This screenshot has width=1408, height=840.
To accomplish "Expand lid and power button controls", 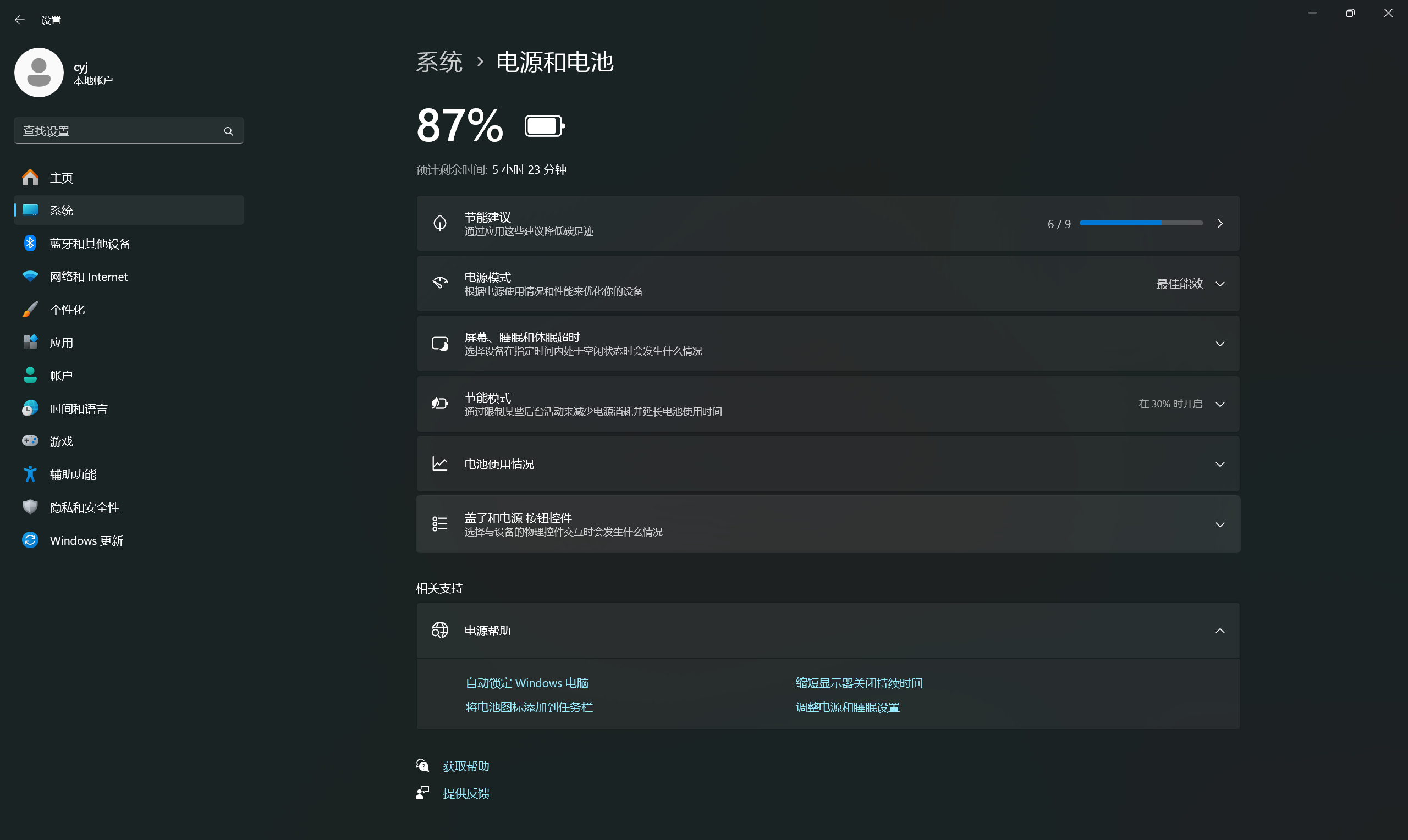I will [1219, 524].
